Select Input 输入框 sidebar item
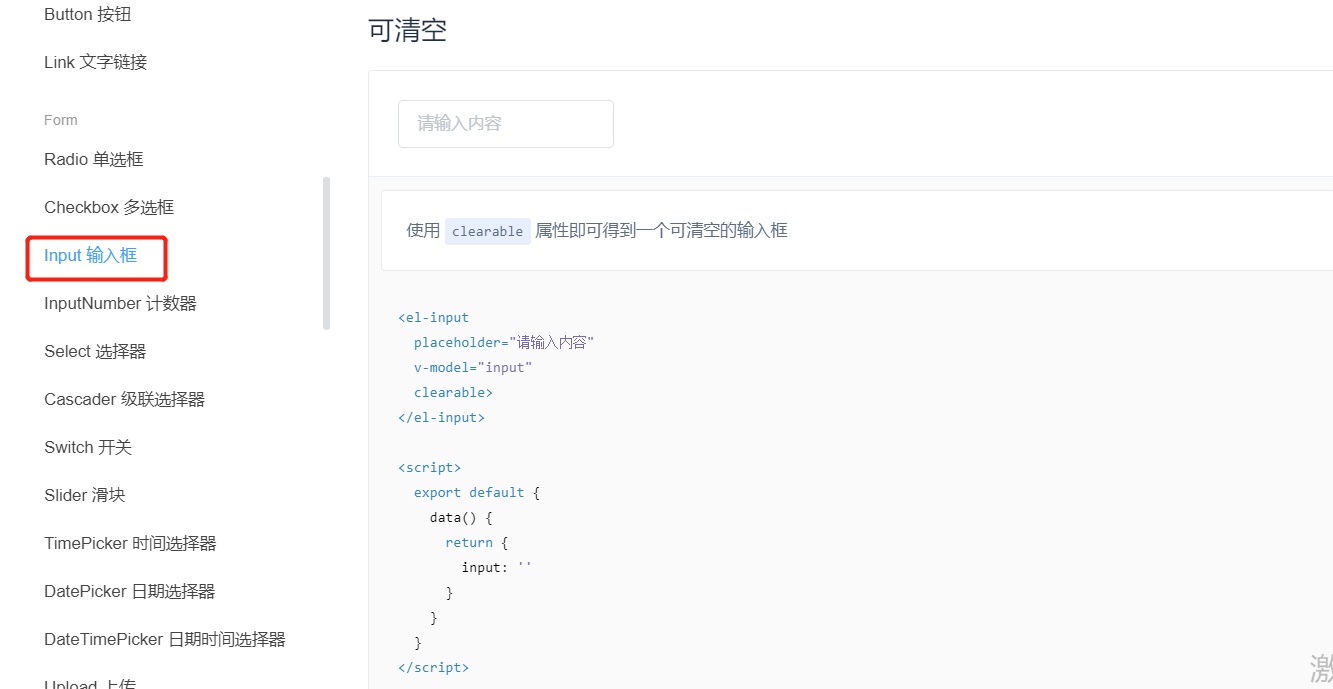Image resolution: width=1333 pixels, height=689 pixels. click(90, 255)
